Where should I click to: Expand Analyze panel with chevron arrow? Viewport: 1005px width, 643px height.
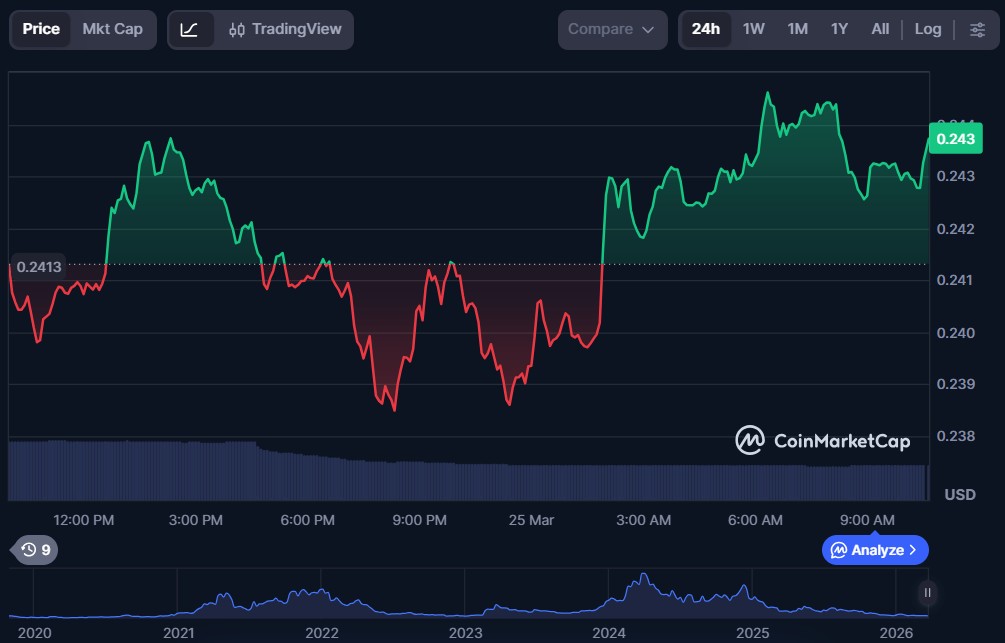912,550
